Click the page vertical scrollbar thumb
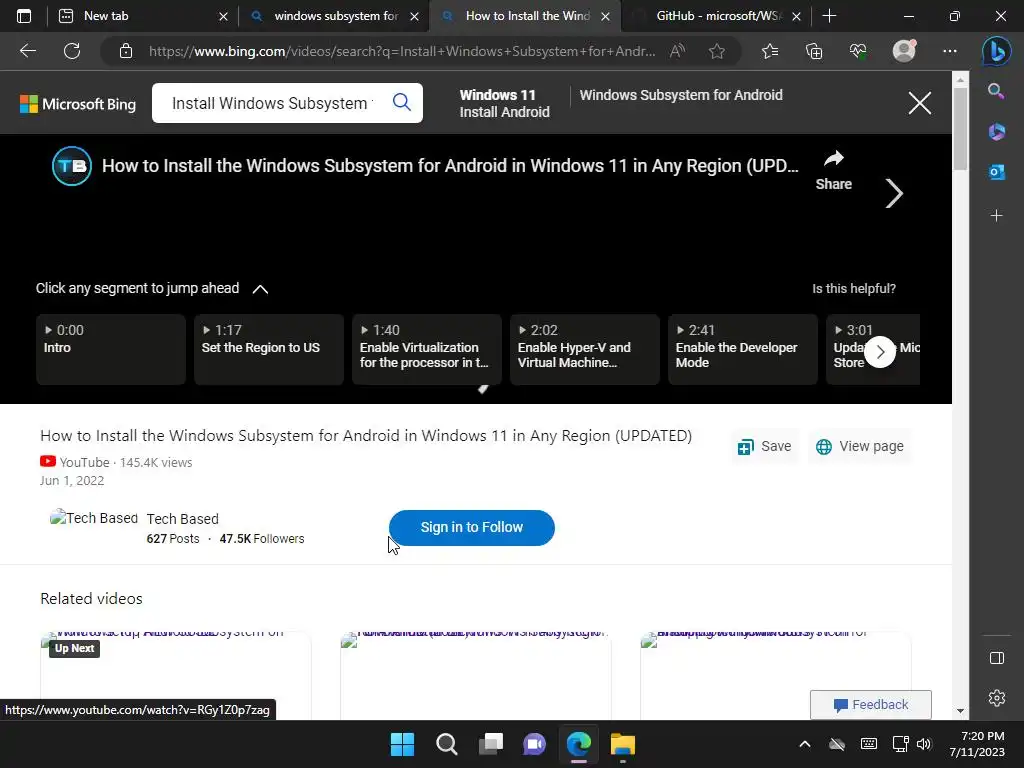Viewport: 1024px width, 768px height. click(x=960, y=127)
